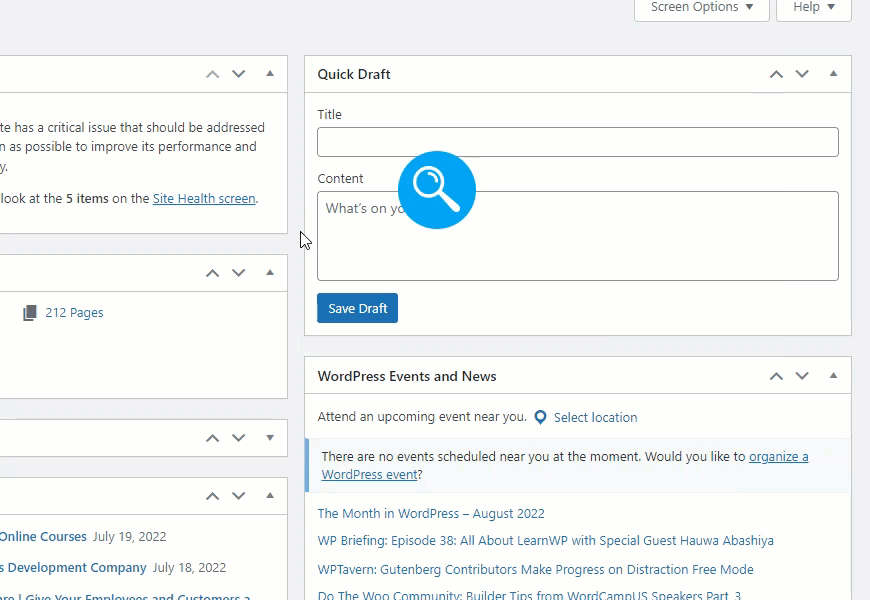Image resolution: width=870 pixels, height=600 pixels.
Task: Click the blue magnifier icon over the Content field
Action: [436, 189]
